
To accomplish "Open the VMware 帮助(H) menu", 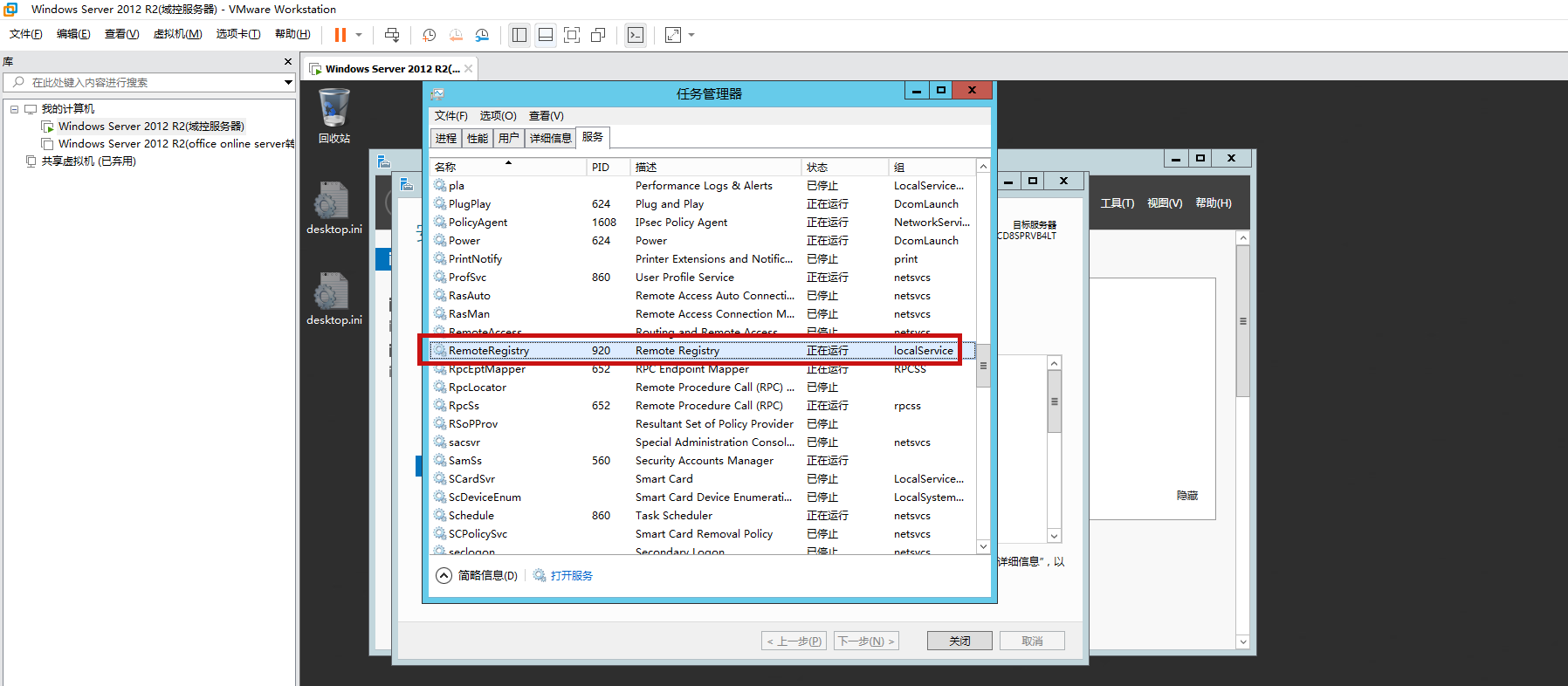I will [x=292, y=34].
